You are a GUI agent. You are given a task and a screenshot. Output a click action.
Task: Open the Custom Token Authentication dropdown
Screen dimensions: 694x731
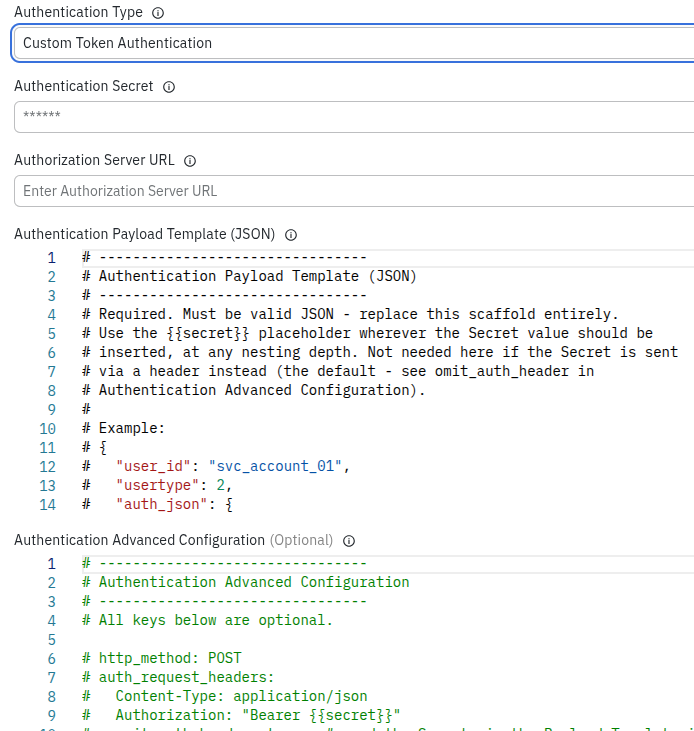pos(354,43)
